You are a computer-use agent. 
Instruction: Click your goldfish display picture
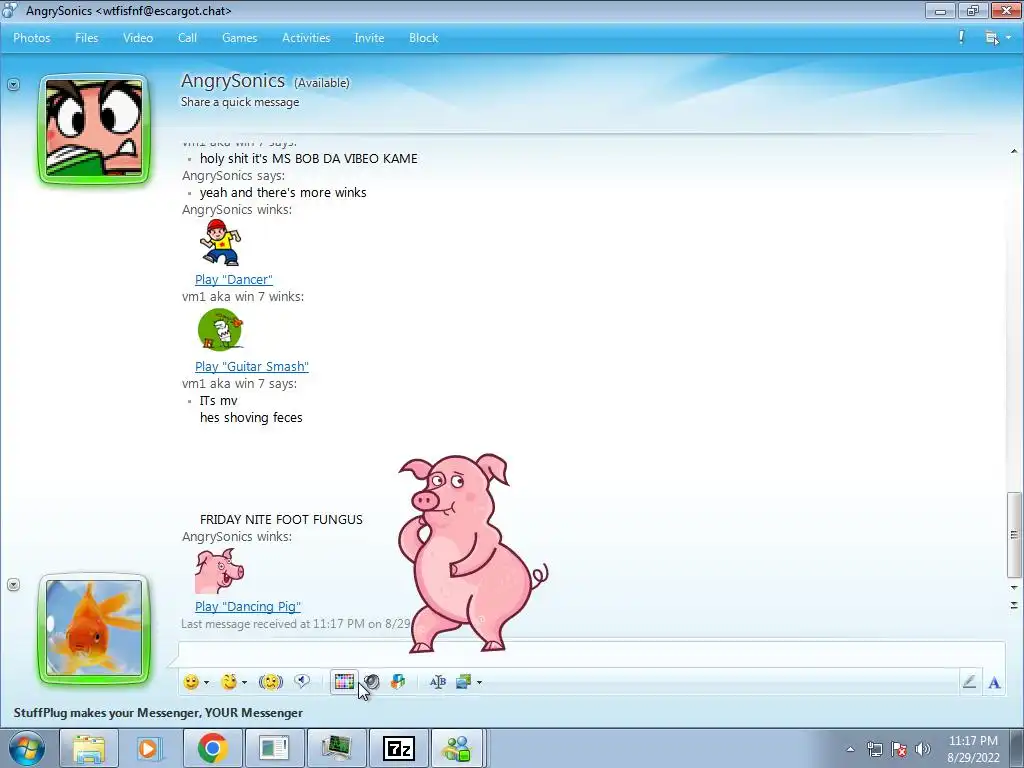(94, 628)
